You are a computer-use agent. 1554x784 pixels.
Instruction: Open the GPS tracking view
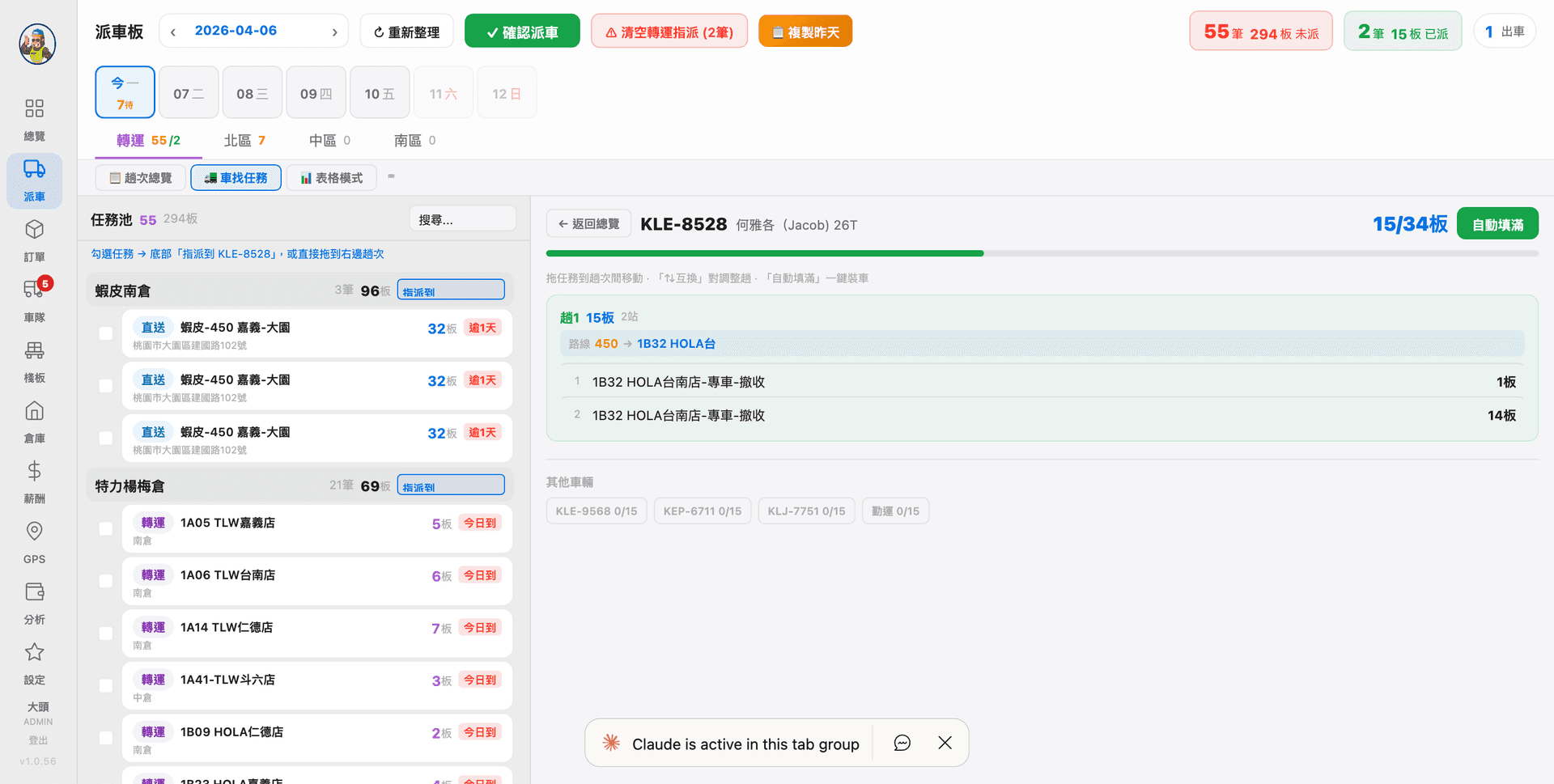coord(34,540)
